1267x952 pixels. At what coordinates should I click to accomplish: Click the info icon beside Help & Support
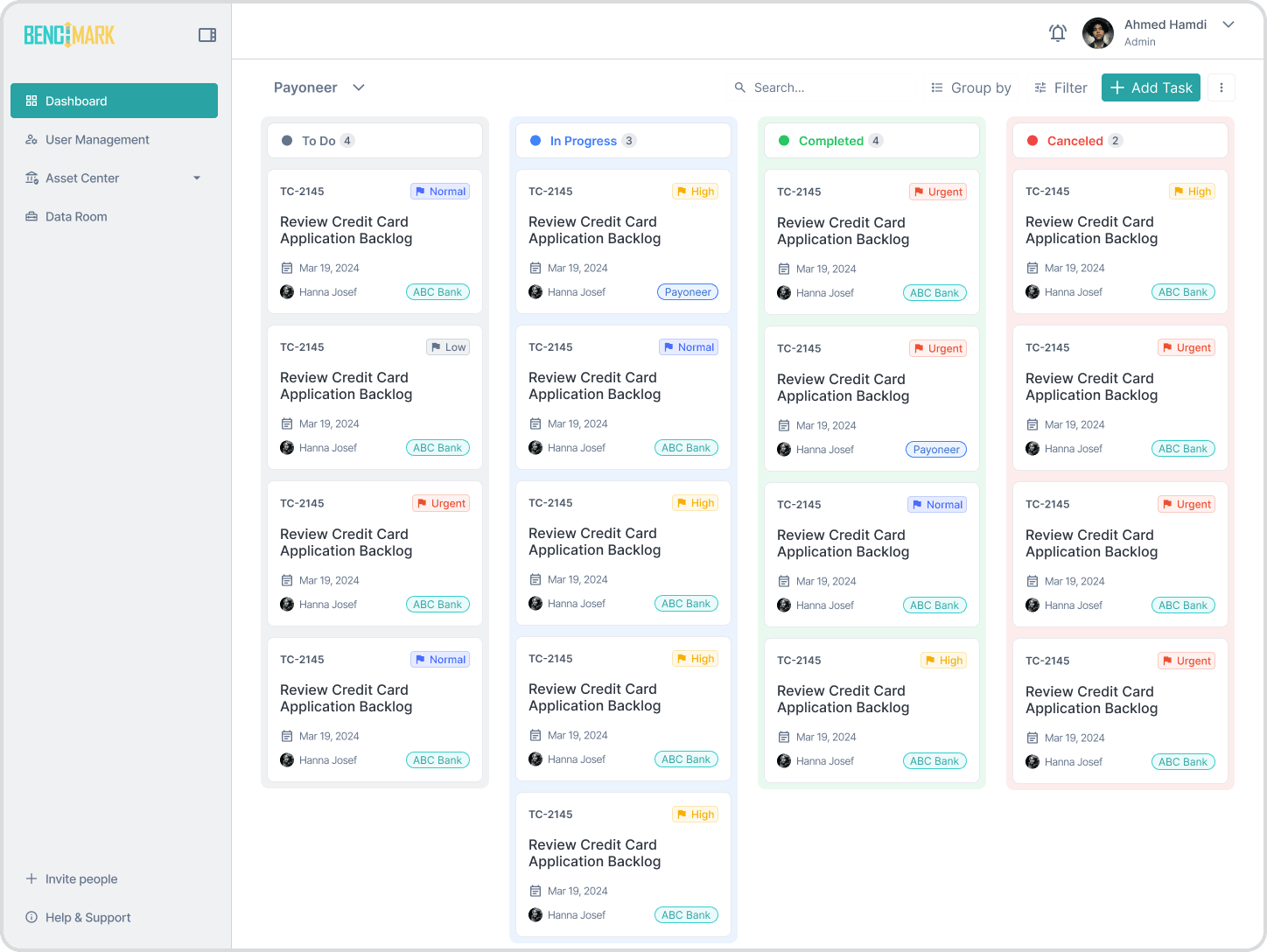31,917
